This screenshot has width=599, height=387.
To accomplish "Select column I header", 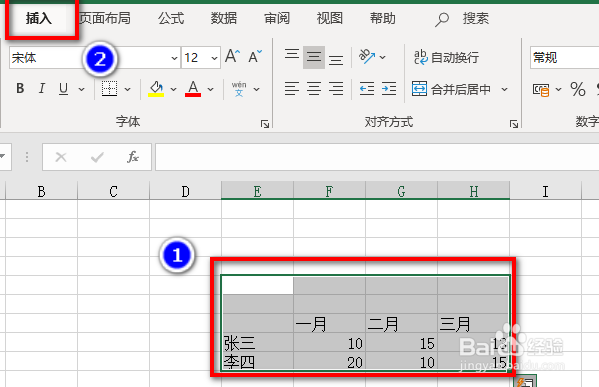I will 546,191.
